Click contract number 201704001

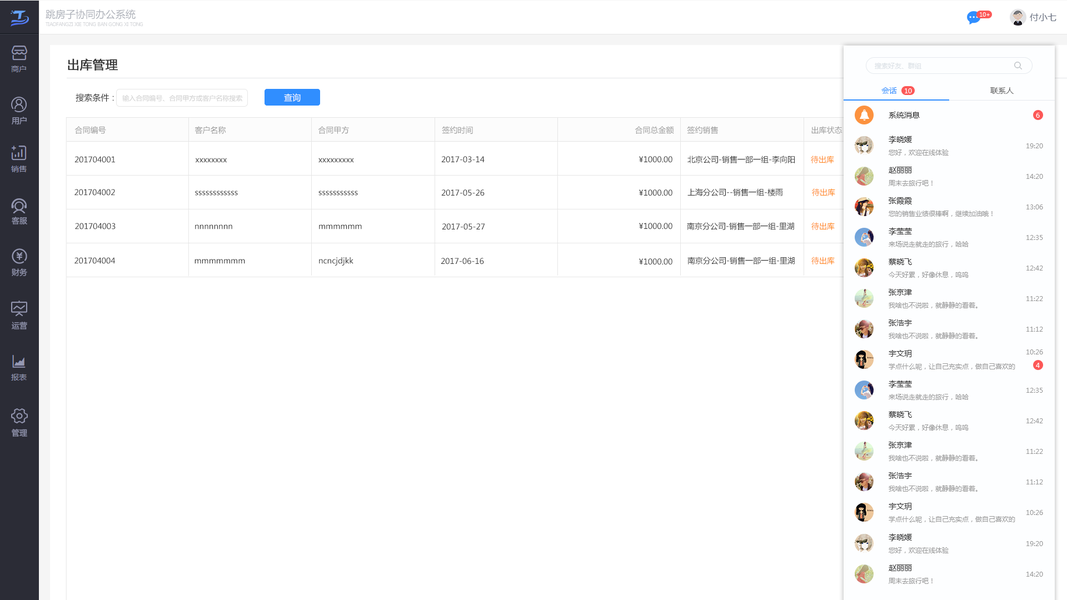(x=95, y=159)
